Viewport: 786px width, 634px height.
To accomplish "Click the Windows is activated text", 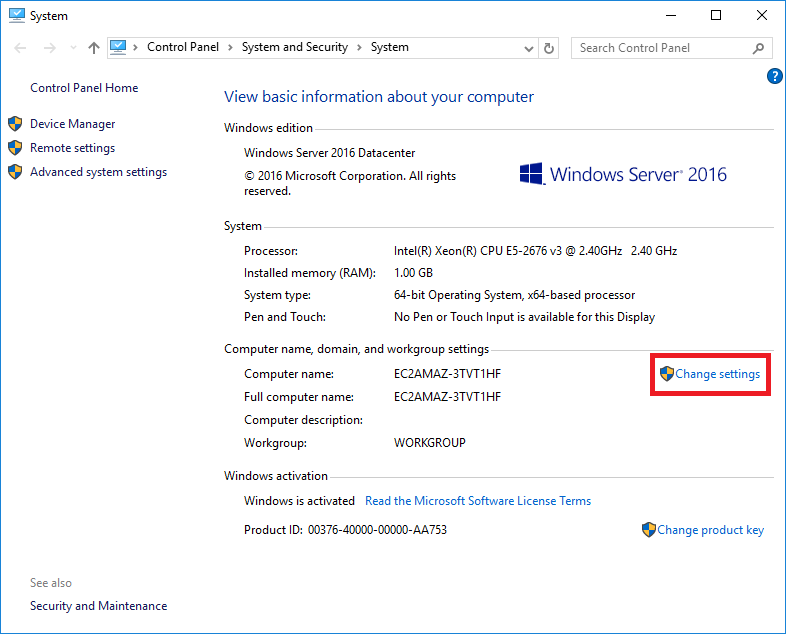I will click(299, 501).
